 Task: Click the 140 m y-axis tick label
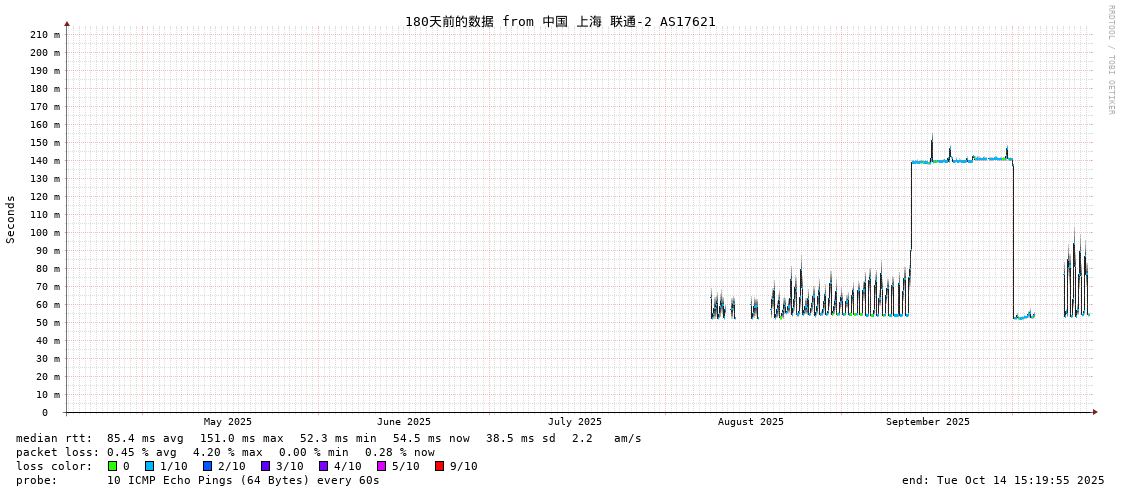point(45,161)
